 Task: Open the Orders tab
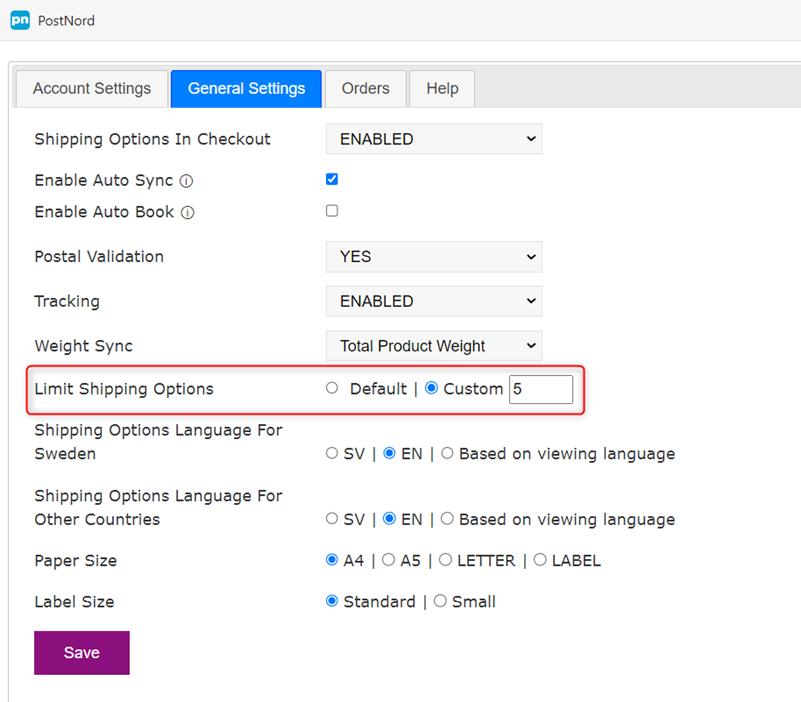(x=366, y=89)
